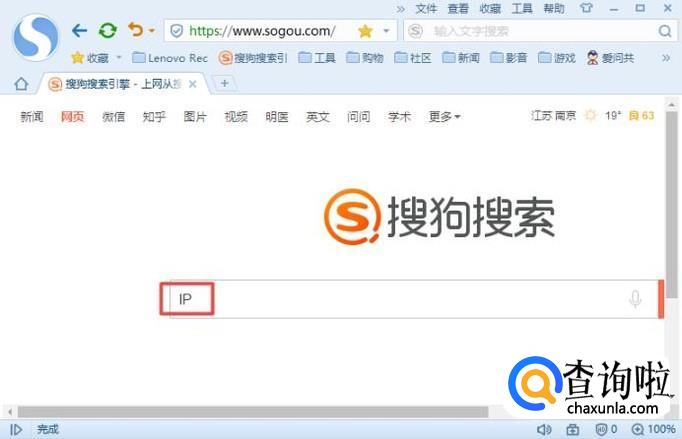
Task: Switch to 英文 search
Action: (318, 116)
